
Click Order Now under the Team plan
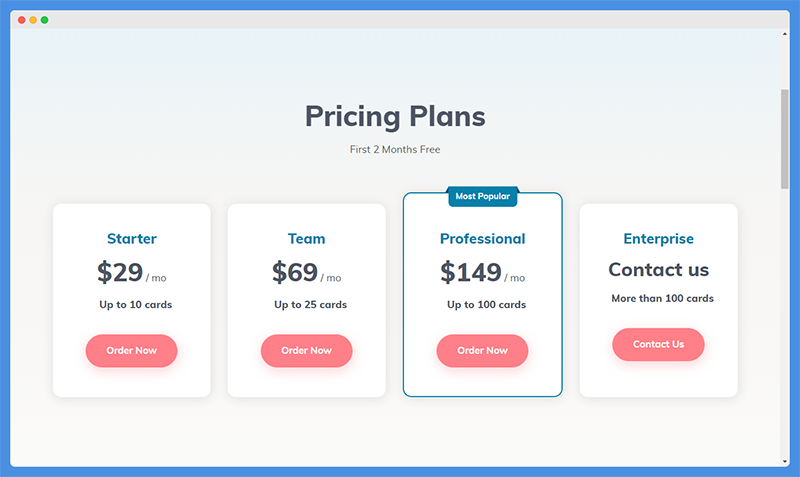pyautogui.click(x=307, y=350)
